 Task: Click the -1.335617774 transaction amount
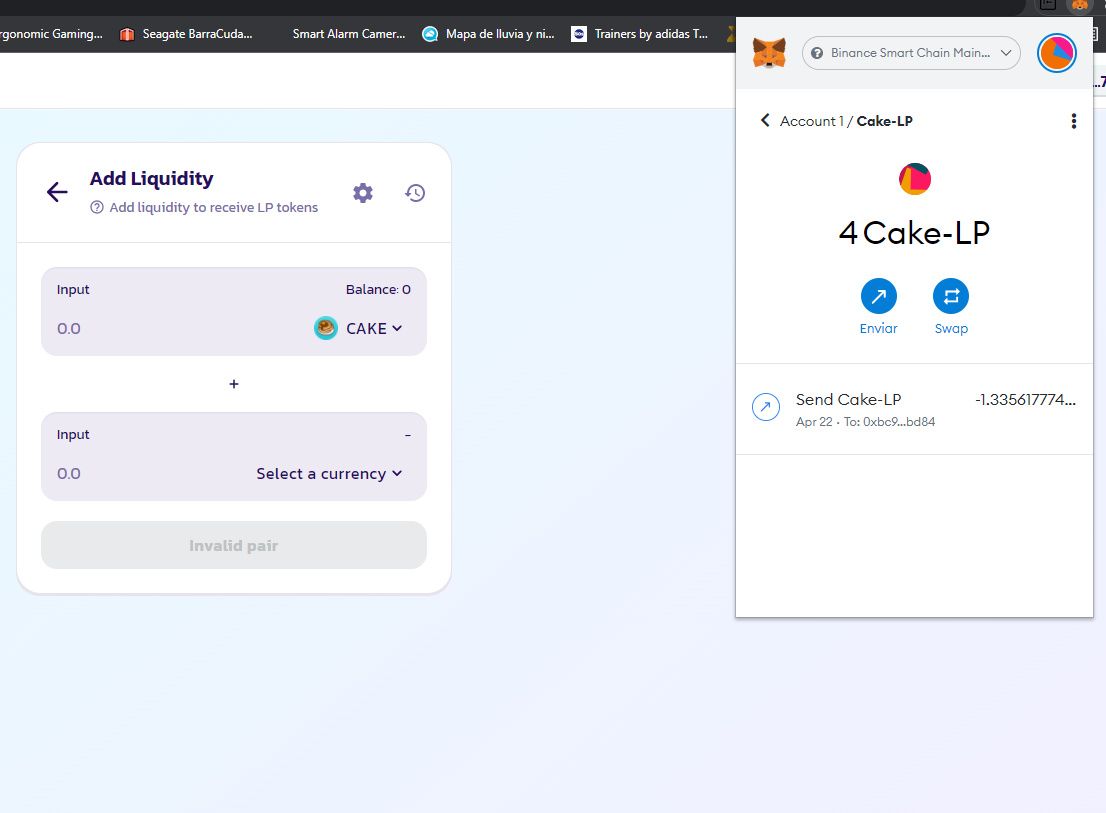1025,400
